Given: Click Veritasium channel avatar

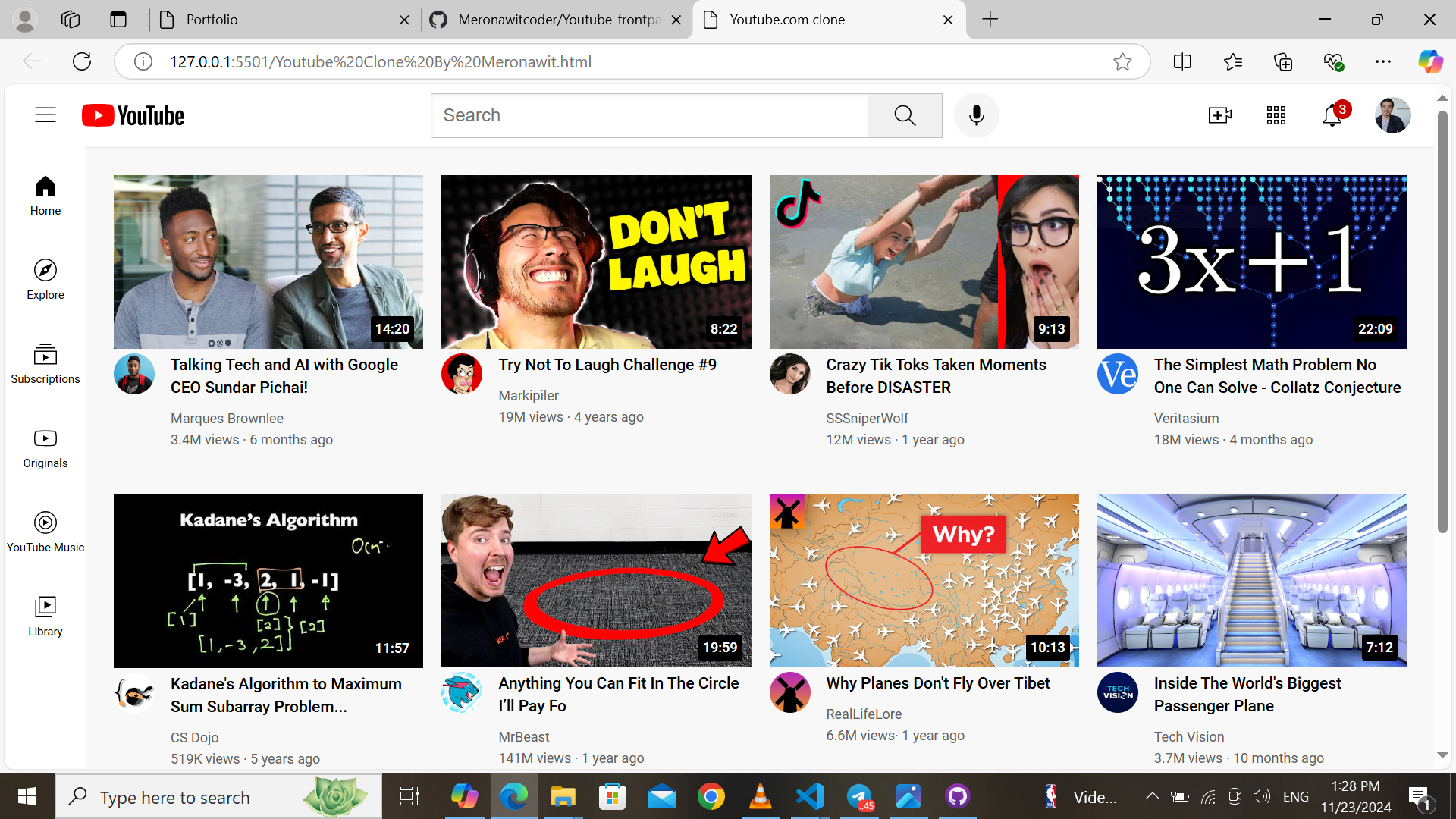Looking at the screenshot, I should click(1117, 374).
